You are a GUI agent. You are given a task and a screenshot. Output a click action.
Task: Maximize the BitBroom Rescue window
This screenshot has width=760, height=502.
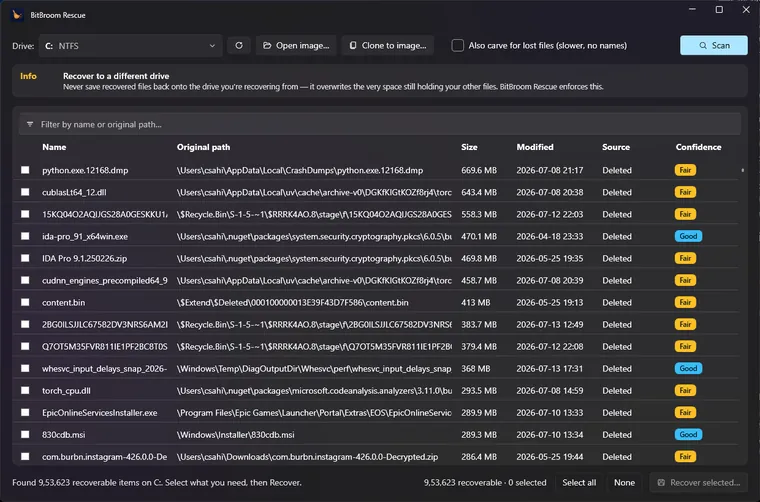coord(719,10)
